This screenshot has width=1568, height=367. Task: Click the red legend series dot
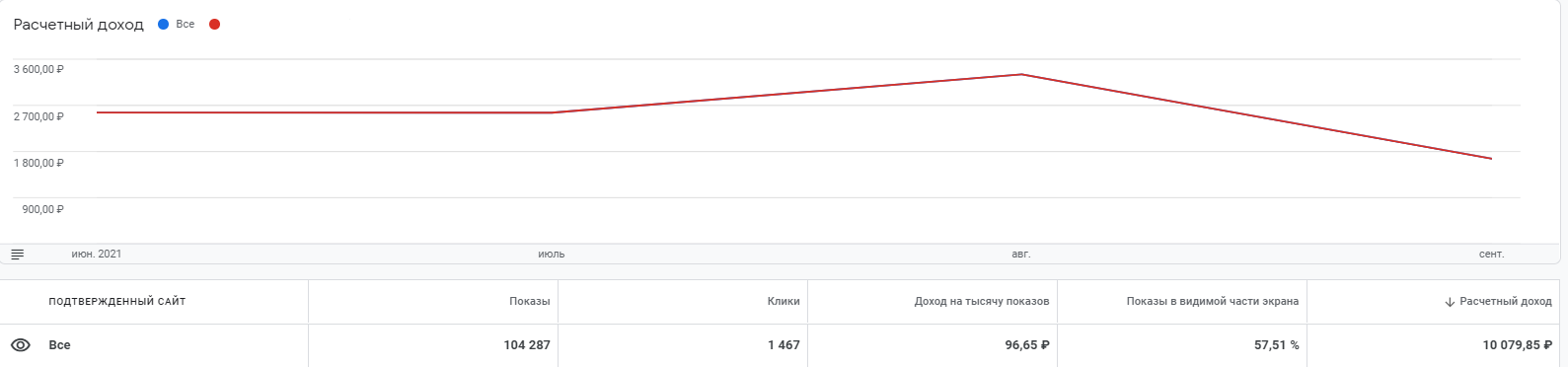(214, 25)
